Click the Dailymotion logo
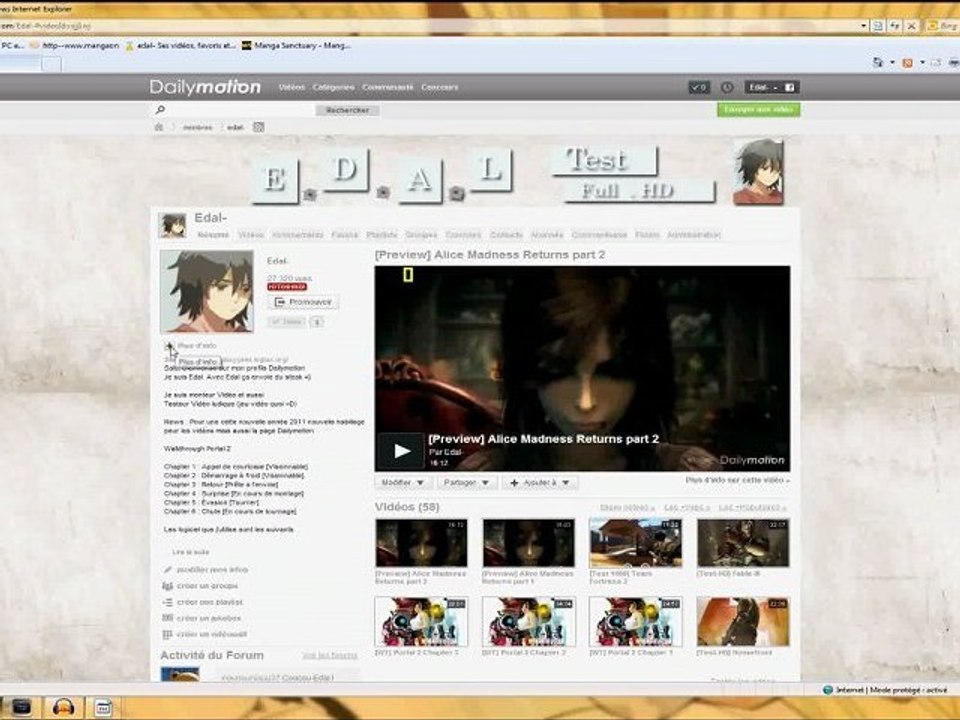This screenshot has height=720, width=960. pos(205,87)
